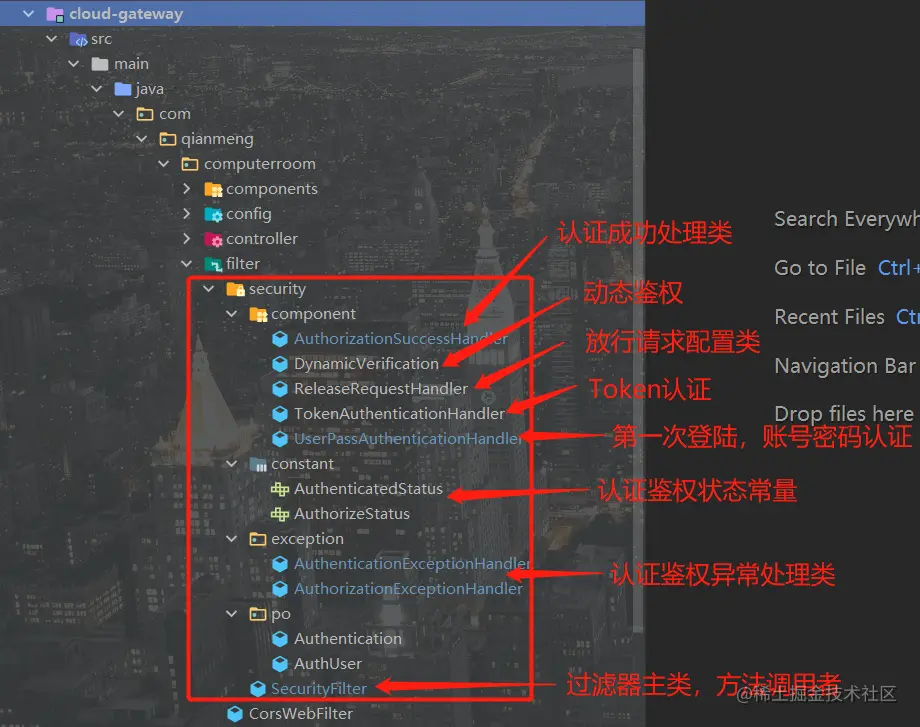Select CorsWebFilter class file
Screen dimensions: 920x727
[300, 714]
